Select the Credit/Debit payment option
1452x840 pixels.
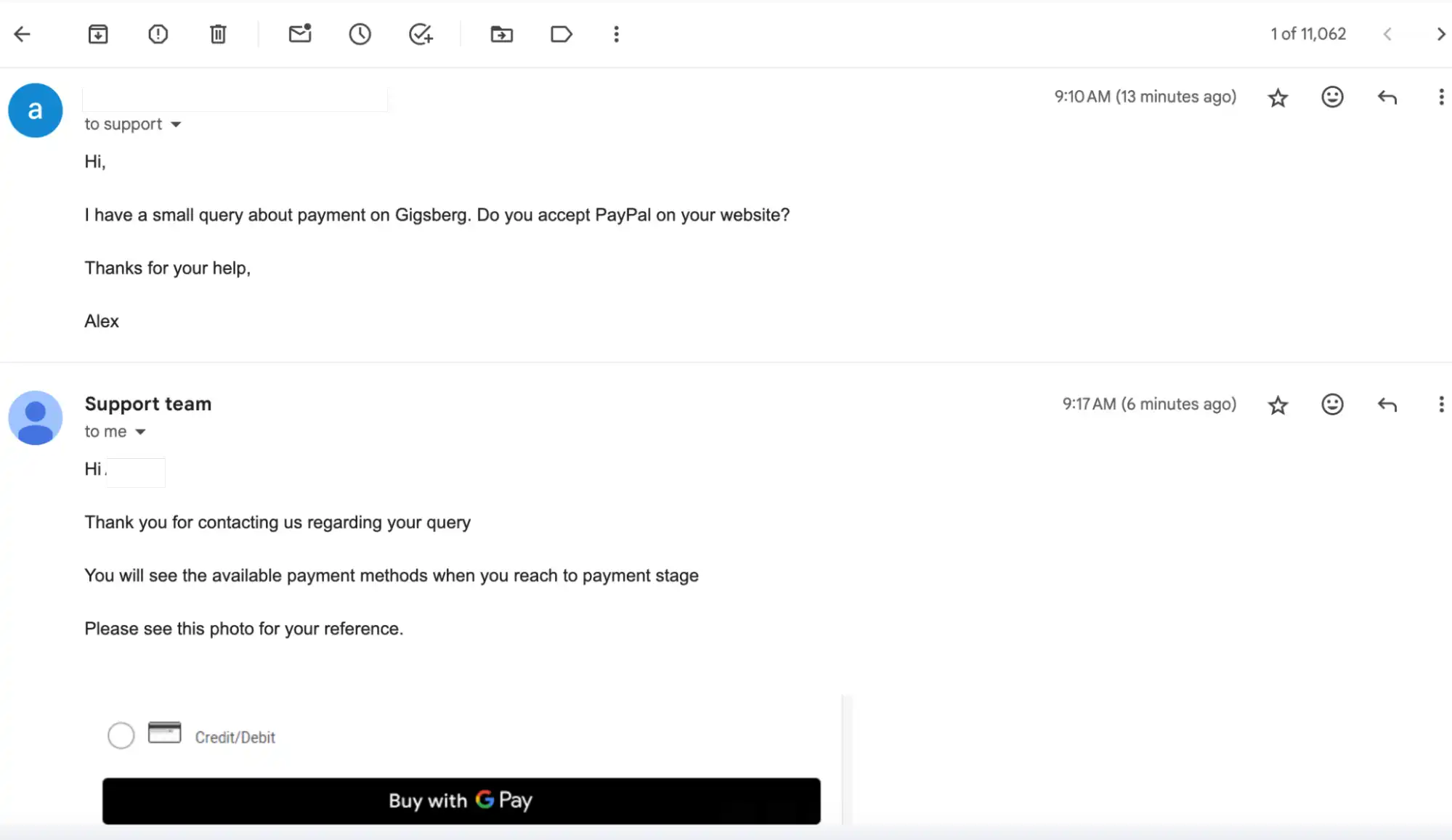coord(121,735)
